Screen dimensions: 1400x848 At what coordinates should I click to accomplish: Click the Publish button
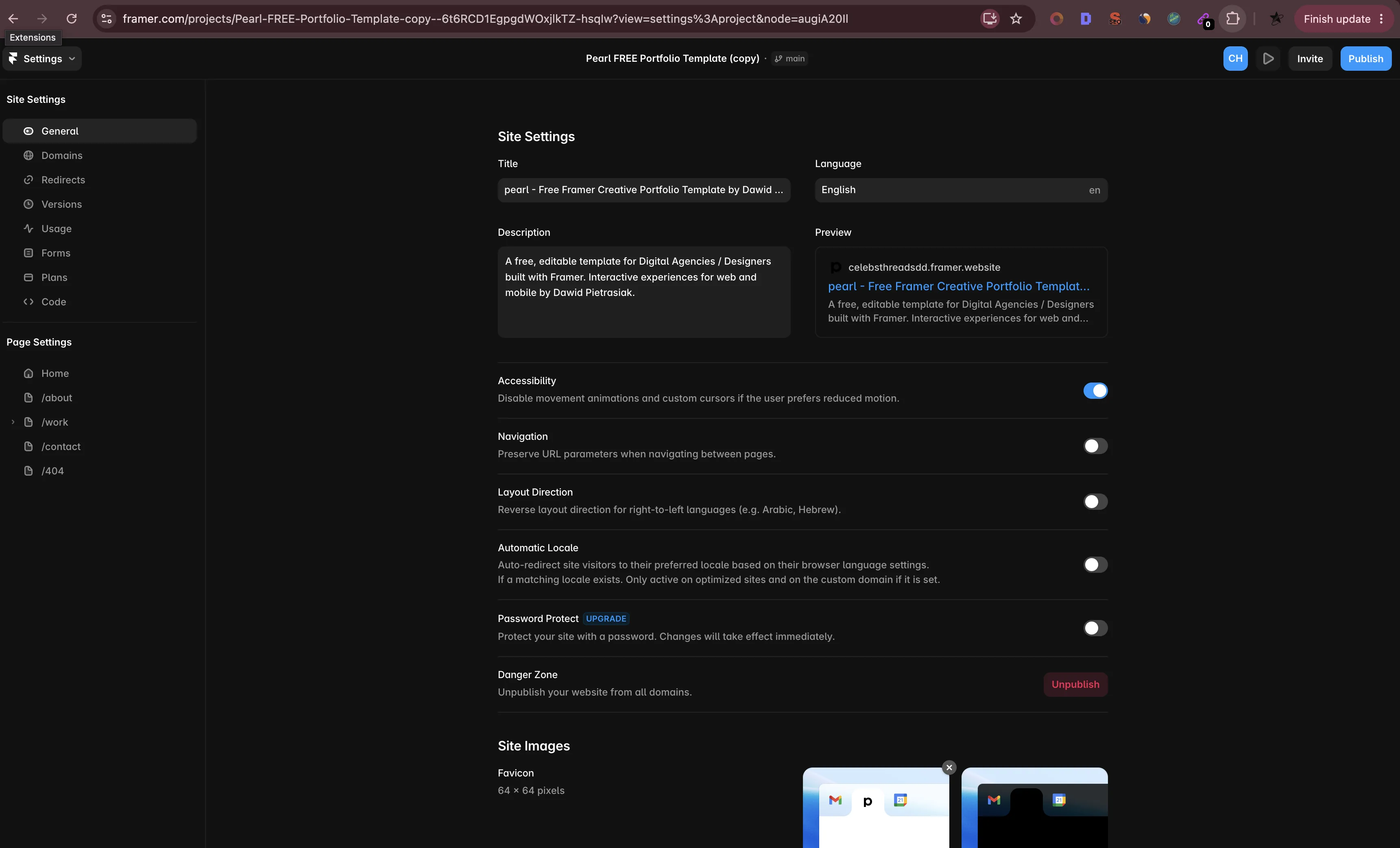1365,59
